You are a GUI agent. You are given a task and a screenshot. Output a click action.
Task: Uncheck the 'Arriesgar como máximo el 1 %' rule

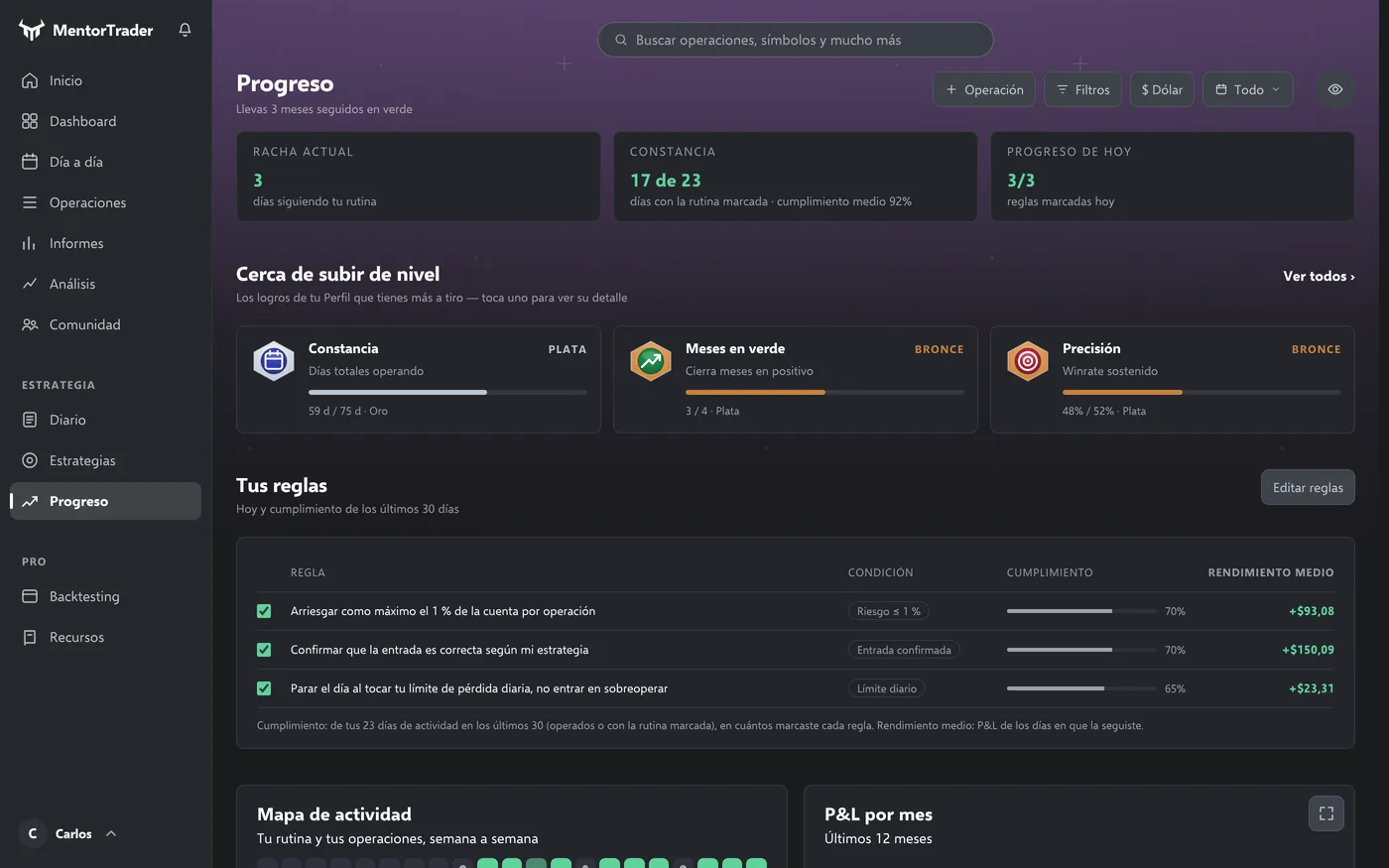[264, 611]
